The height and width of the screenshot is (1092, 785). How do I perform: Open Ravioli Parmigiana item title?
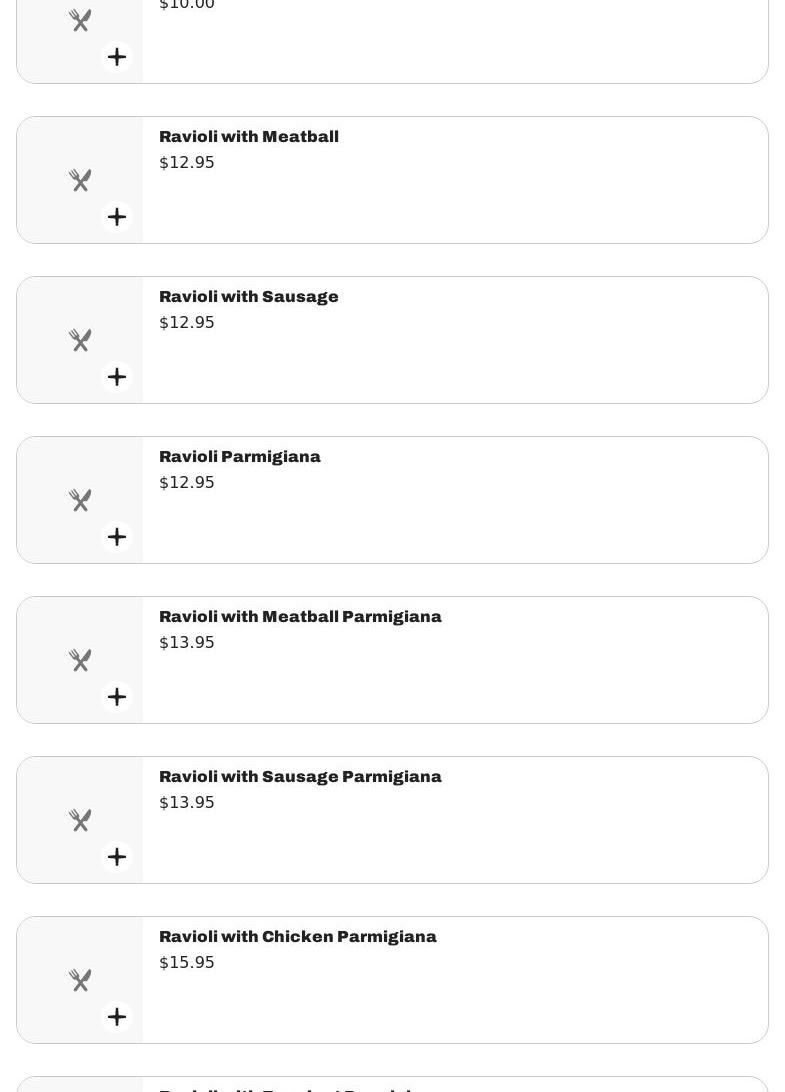tap(240, 457)
